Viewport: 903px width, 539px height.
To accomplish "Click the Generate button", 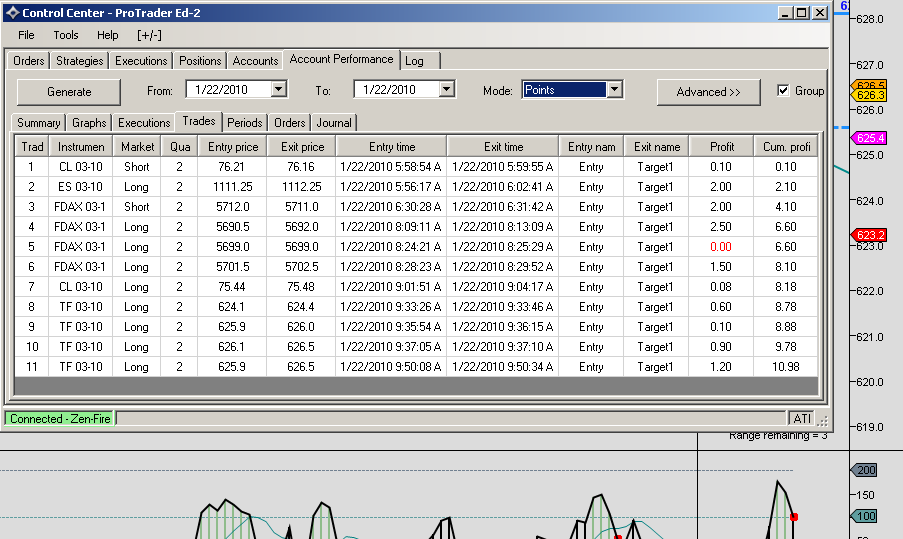I will click(69, 92).
